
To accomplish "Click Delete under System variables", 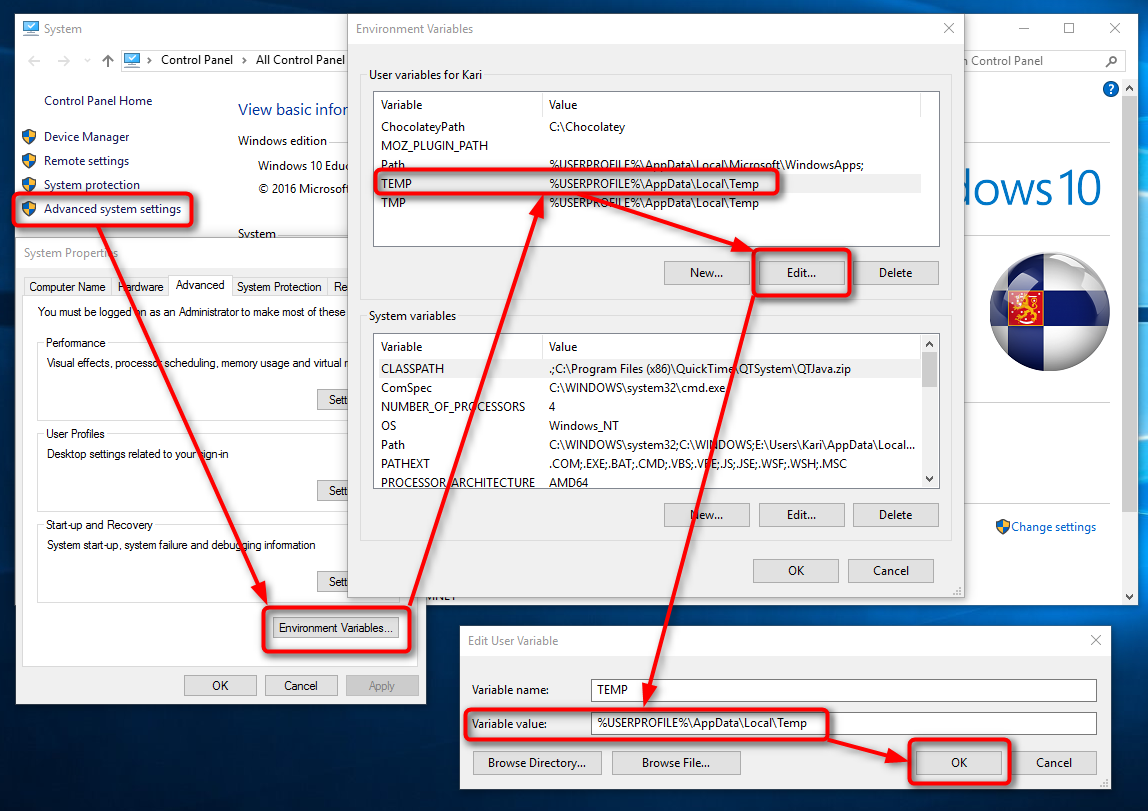I will coord(895,515).
